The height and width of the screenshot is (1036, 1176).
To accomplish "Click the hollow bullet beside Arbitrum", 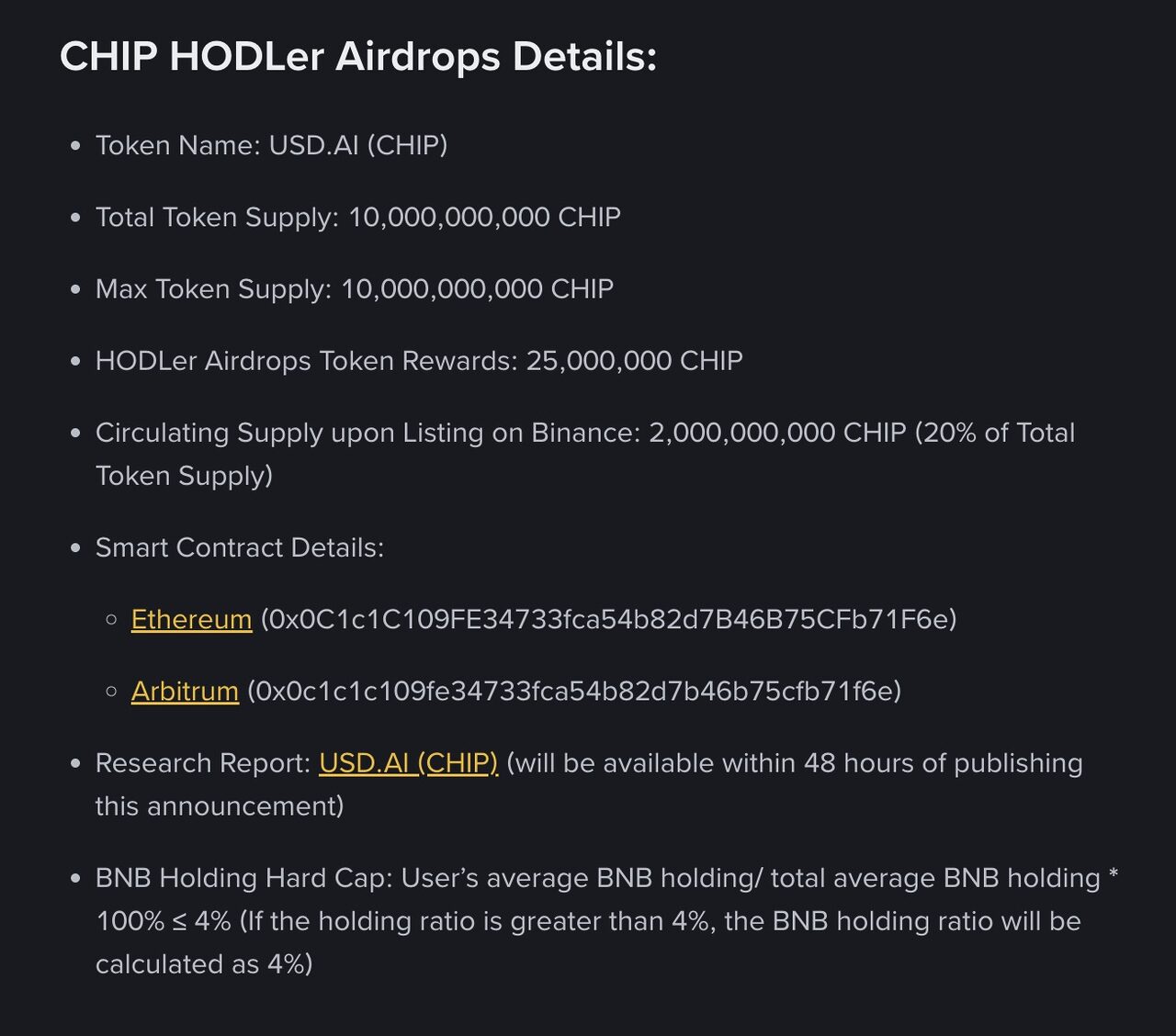I will [x=111, y=691].
